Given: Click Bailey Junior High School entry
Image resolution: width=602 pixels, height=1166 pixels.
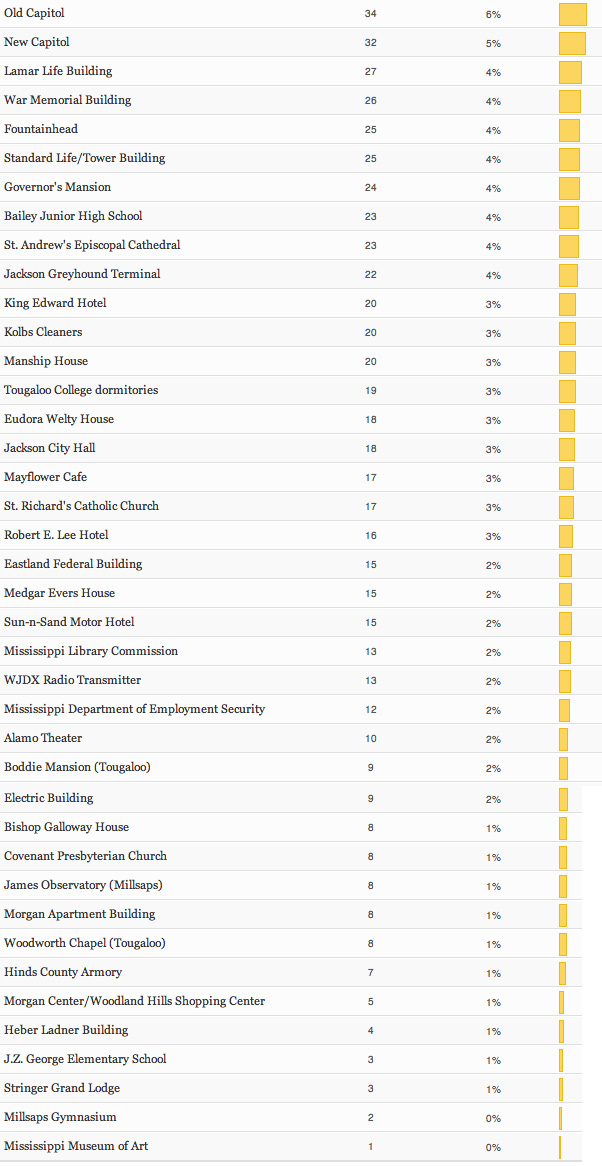Looking at the screenshot, I should [73, 216].
